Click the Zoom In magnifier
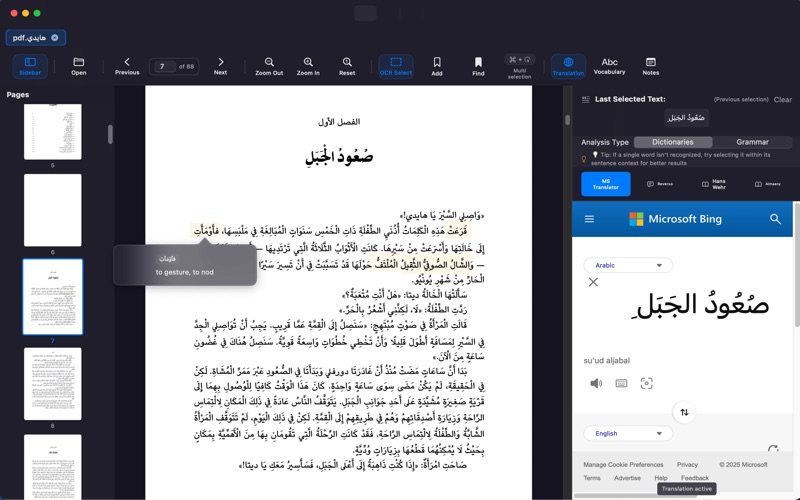The image size is (800, 500). point(308,66)
